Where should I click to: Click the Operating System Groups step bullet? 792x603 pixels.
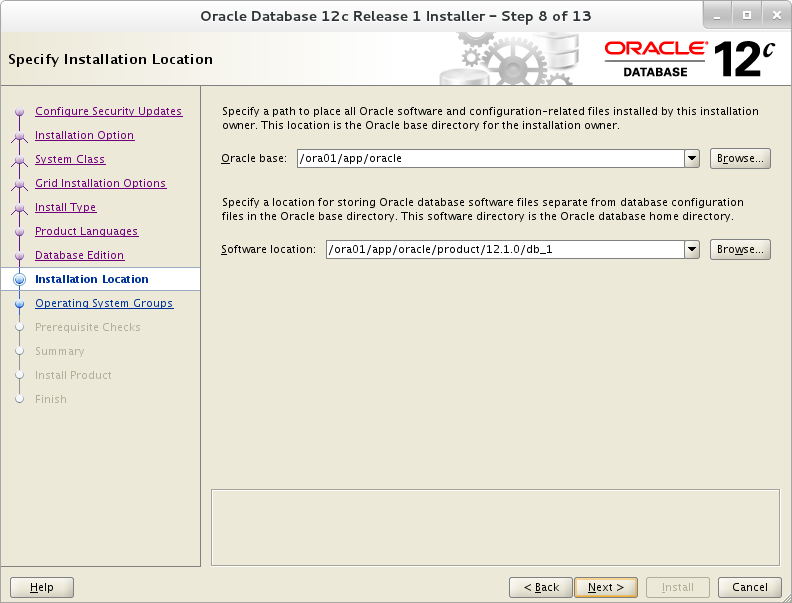click(20, 304)
